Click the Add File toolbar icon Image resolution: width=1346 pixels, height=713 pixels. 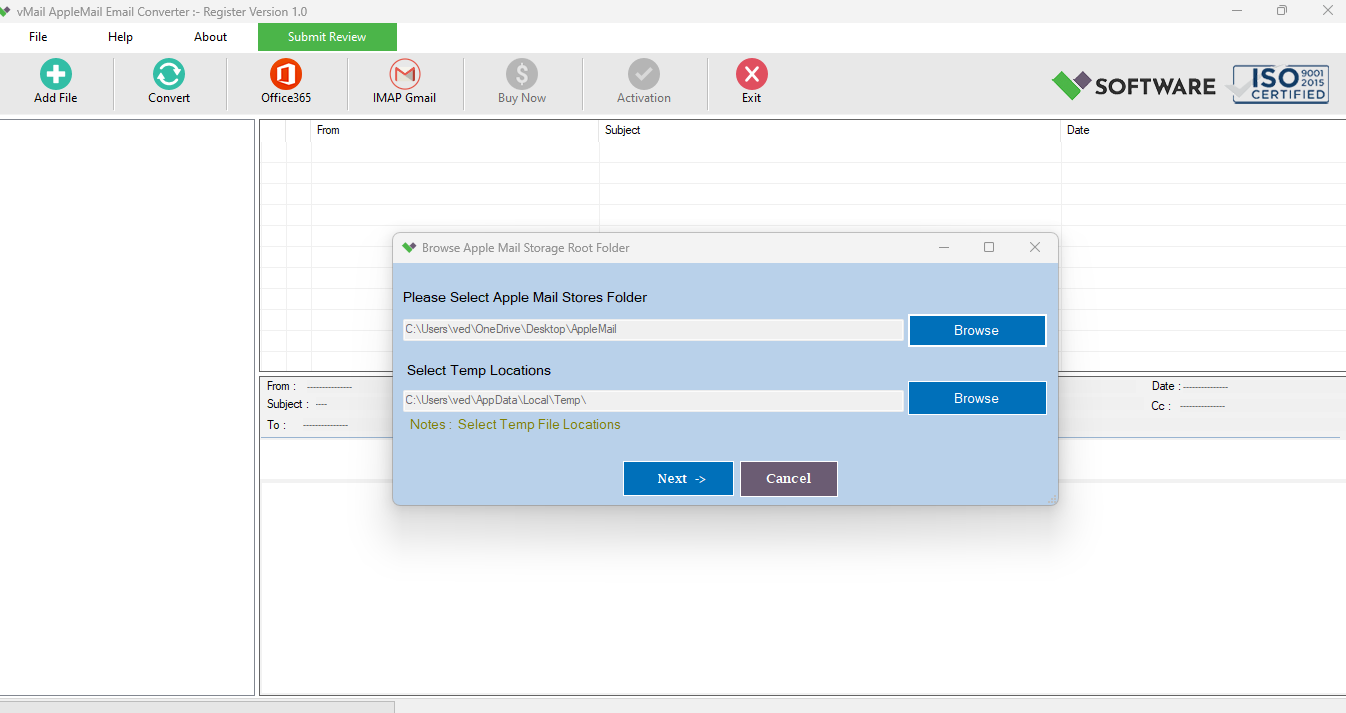56,74
